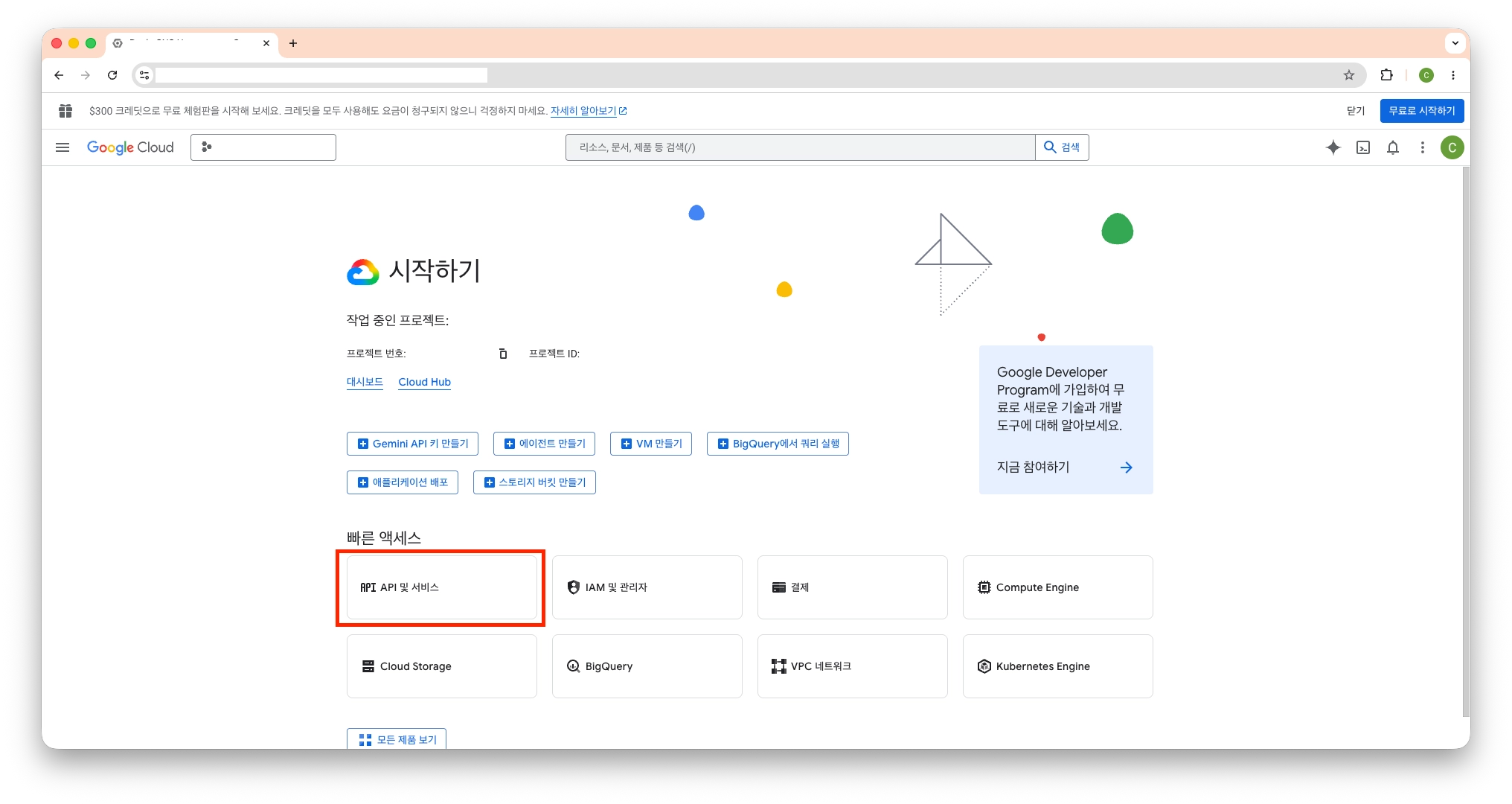The height and width of the screenshot is (804, 1512).
Task: Open a new browser tab
Action: pyautogui.click(x=293, y=43)
